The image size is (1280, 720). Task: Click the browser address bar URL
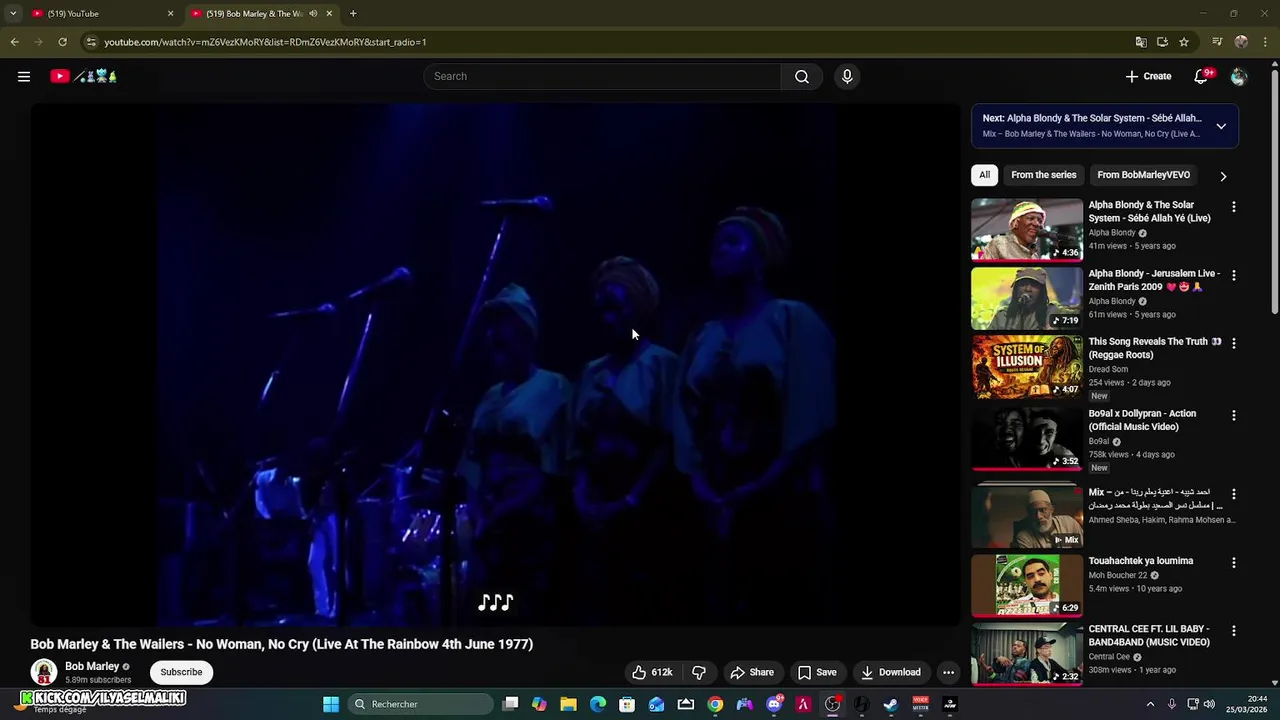(x=265, y=42)
